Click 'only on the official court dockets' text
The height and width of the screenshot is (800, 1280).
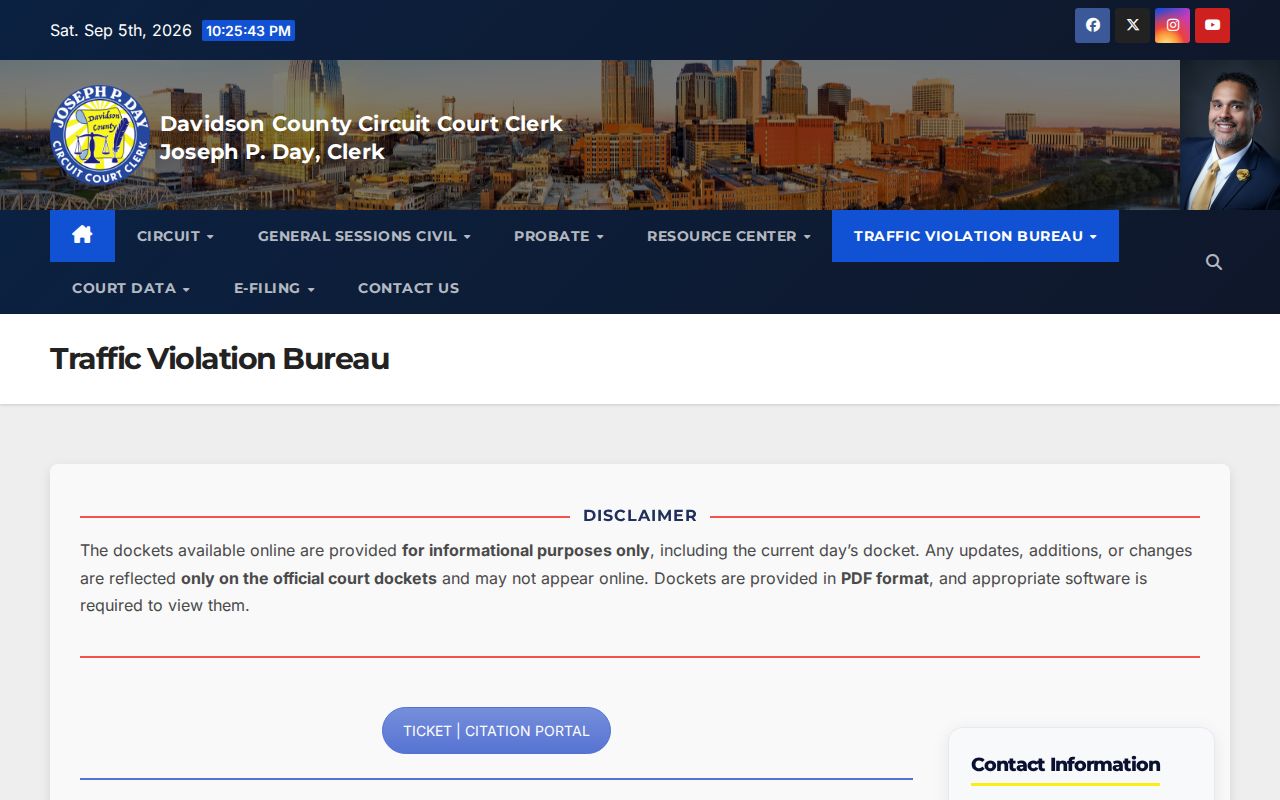(309, 578)
